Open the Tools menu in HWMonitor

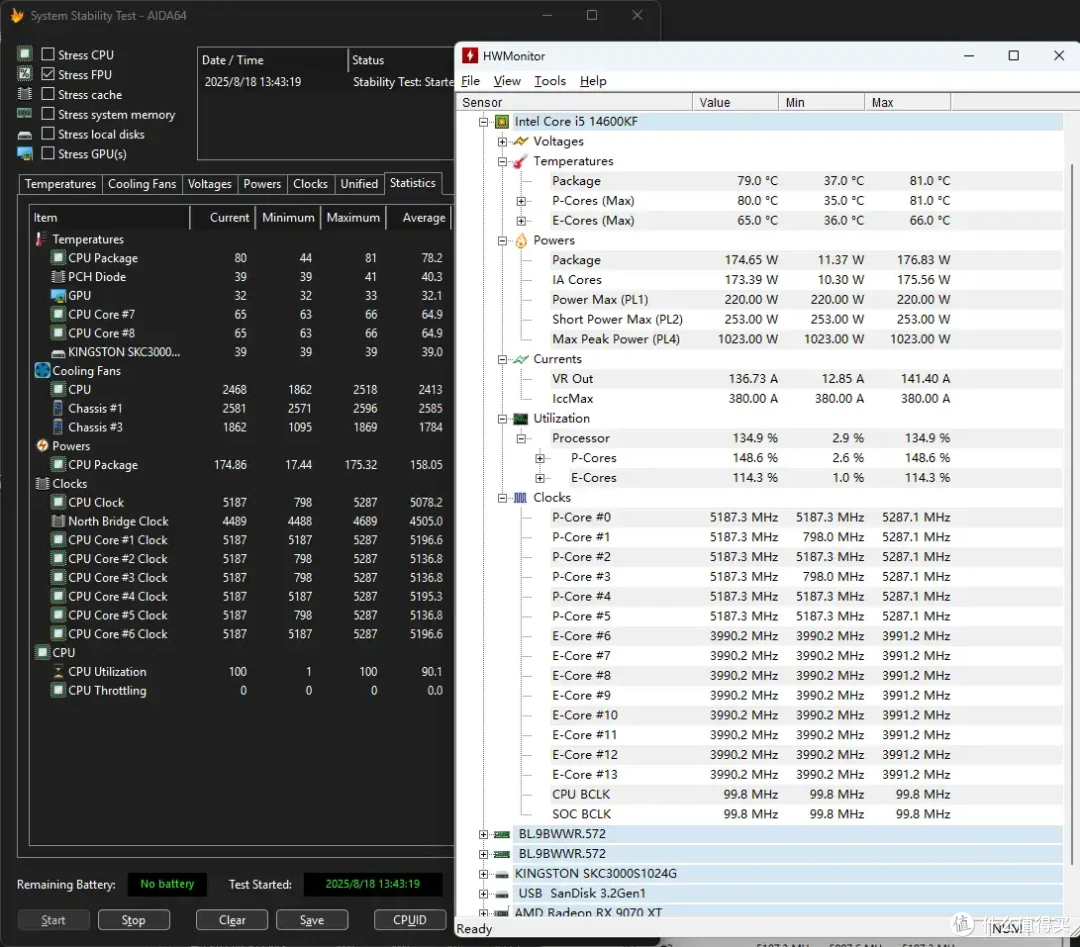tap(550, 81)
